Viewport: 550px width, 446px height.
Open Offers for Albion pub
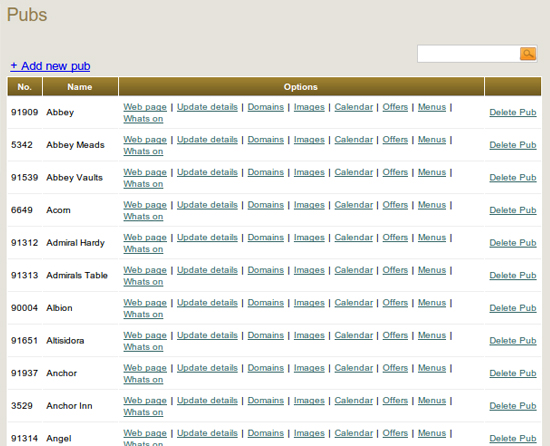pyautogui.click(x=395, y=303)
